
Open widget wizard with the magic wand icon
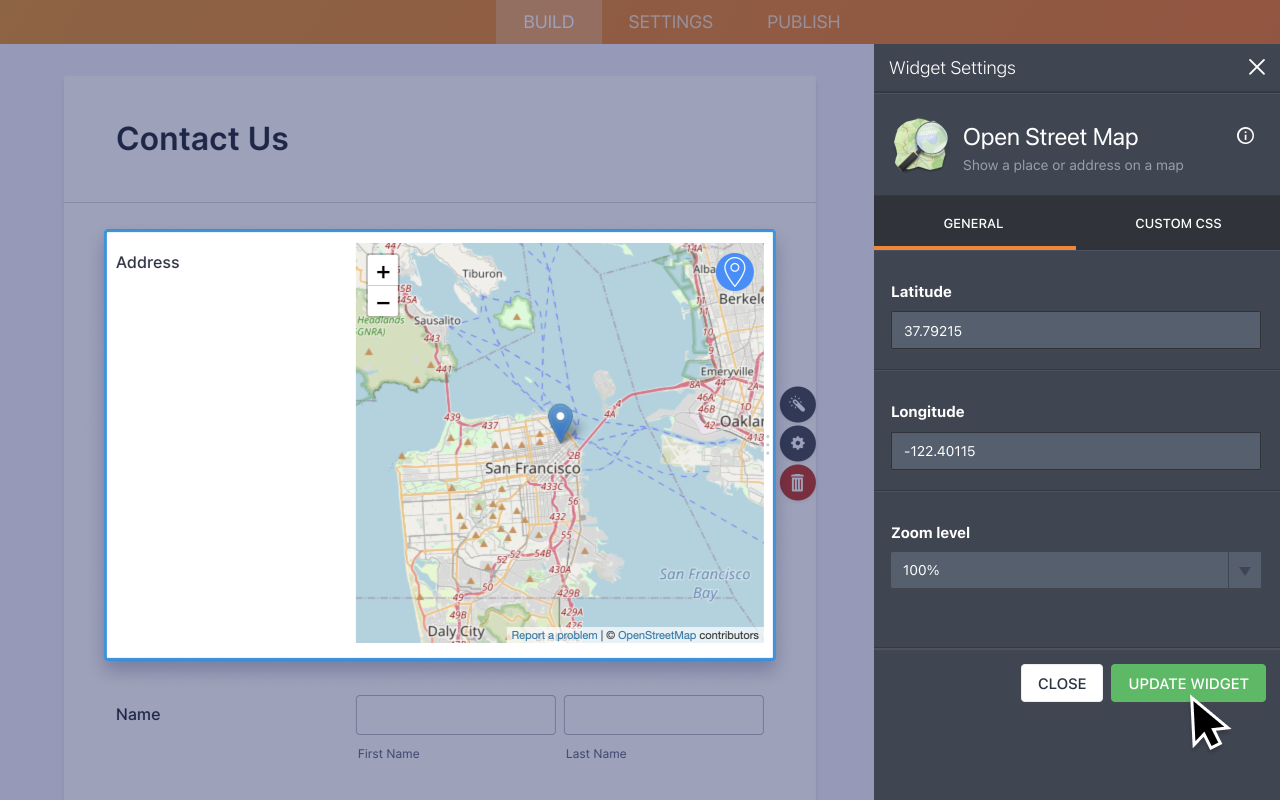pyautogui.click(x=797, y=404)
